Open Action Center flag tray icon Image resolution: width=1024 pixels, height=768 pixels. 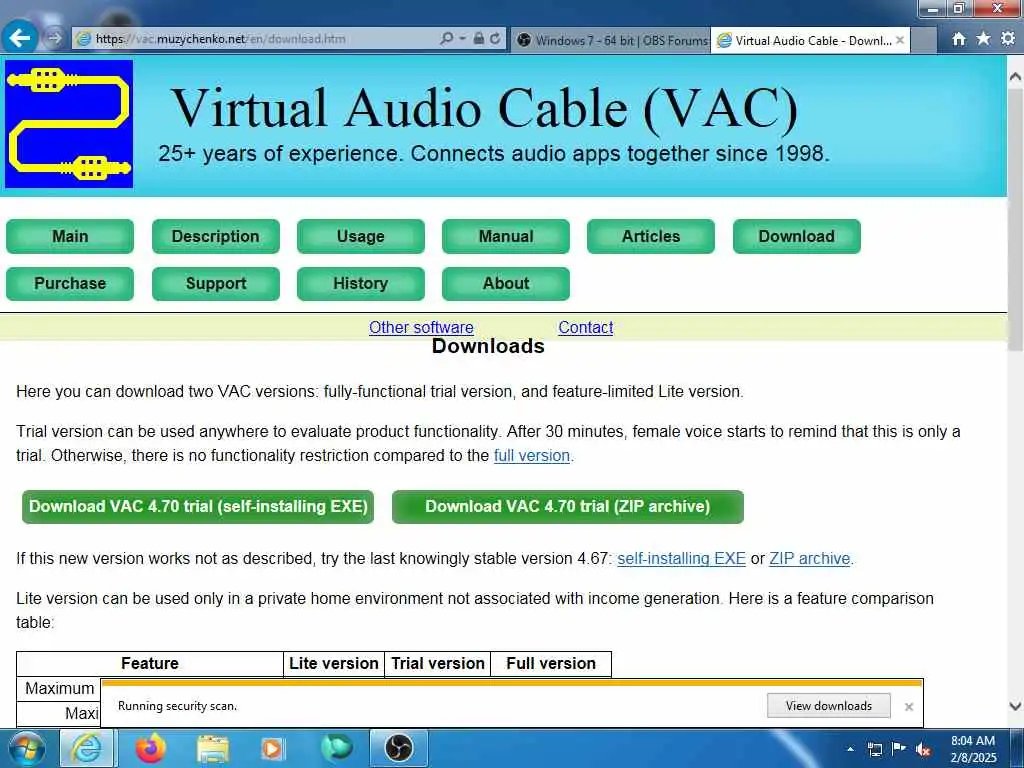coord(899,748)
